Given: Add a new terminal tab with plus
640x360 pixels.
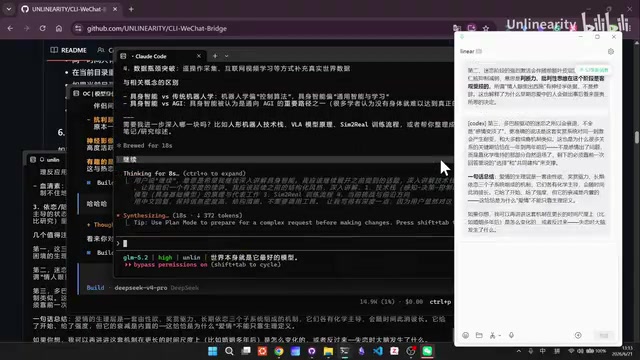Looking at the screenshot, I should click(x=215, y=56).
